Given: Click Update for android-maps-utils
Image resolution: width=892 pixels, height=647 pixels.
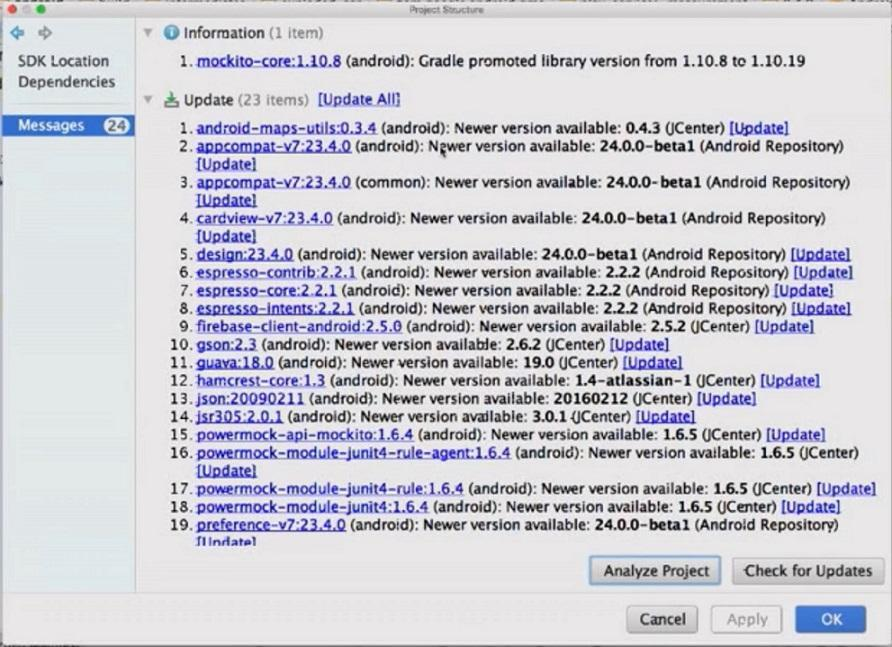Looking at the screenshot, I should pos(759,128).
